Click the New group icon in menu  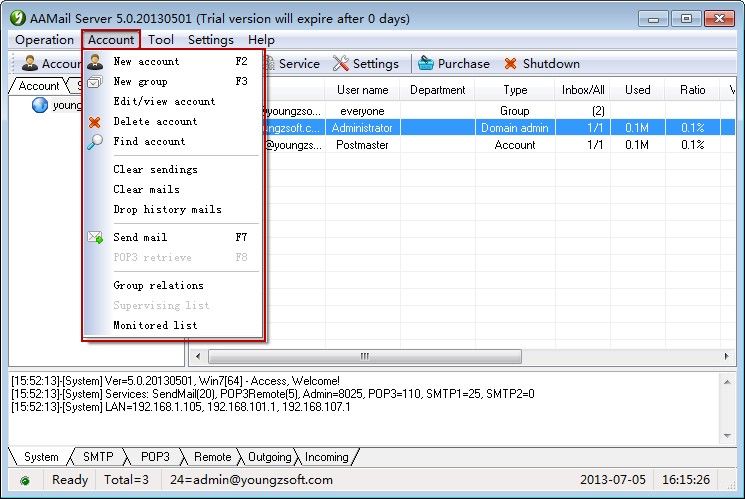pyautogui.click(x=95, y=82)
